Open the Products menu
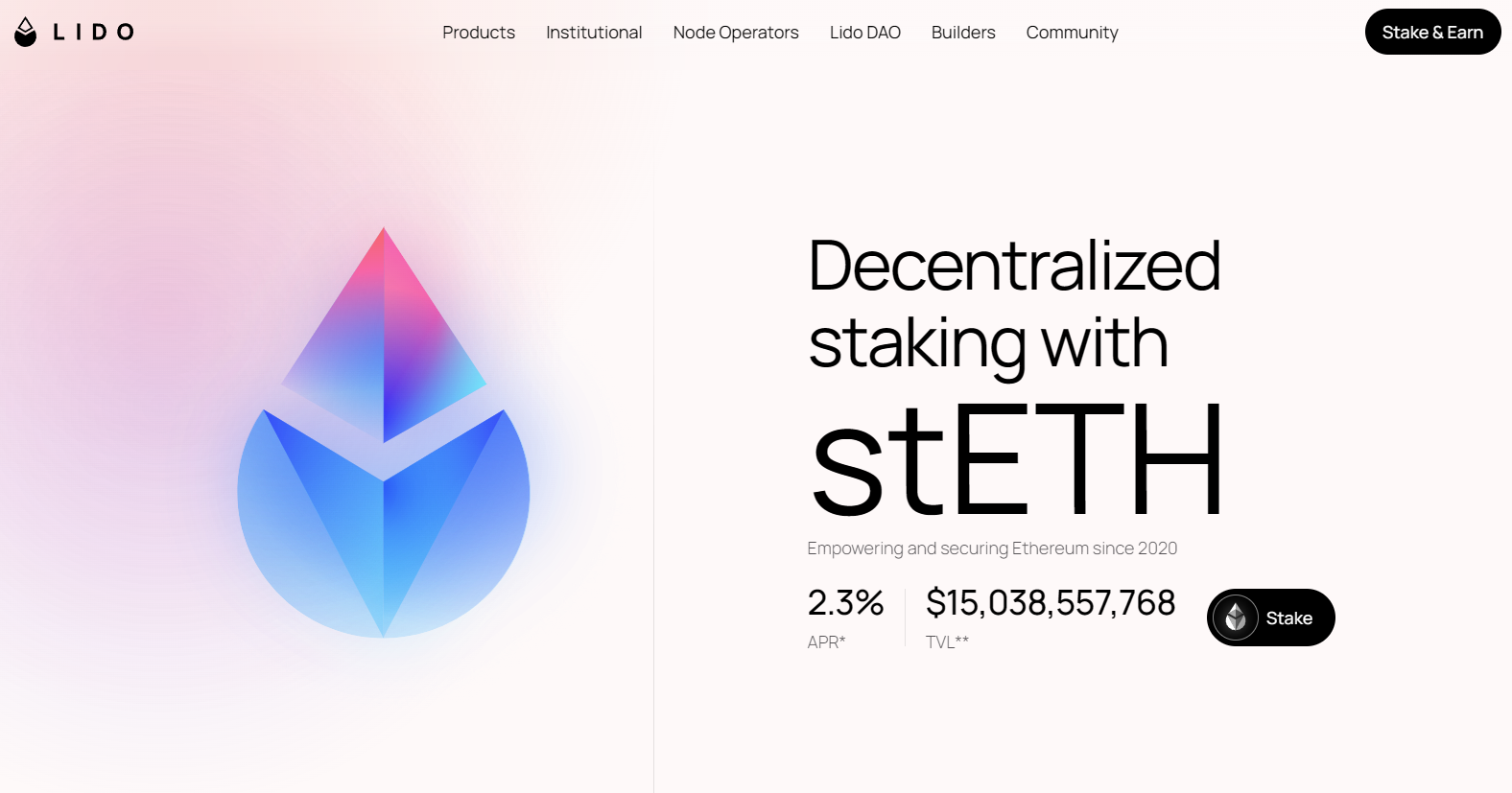This screenshot has width=1512, height=793. pyautogui.click(x=479, y=33)
